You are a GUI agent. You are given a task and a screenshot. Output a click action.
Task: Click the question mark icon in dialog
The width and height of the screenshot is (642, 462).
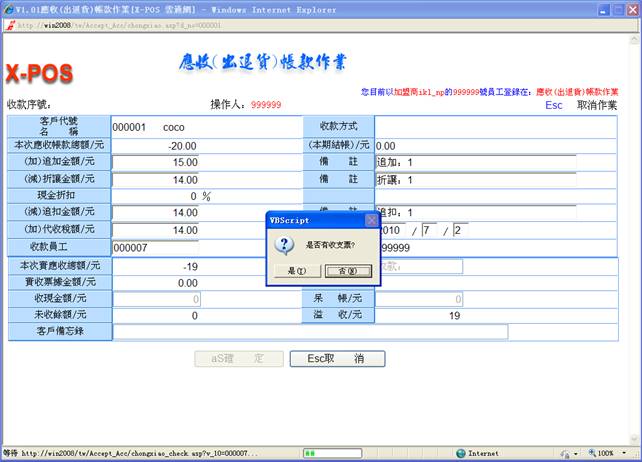(283, 245)
